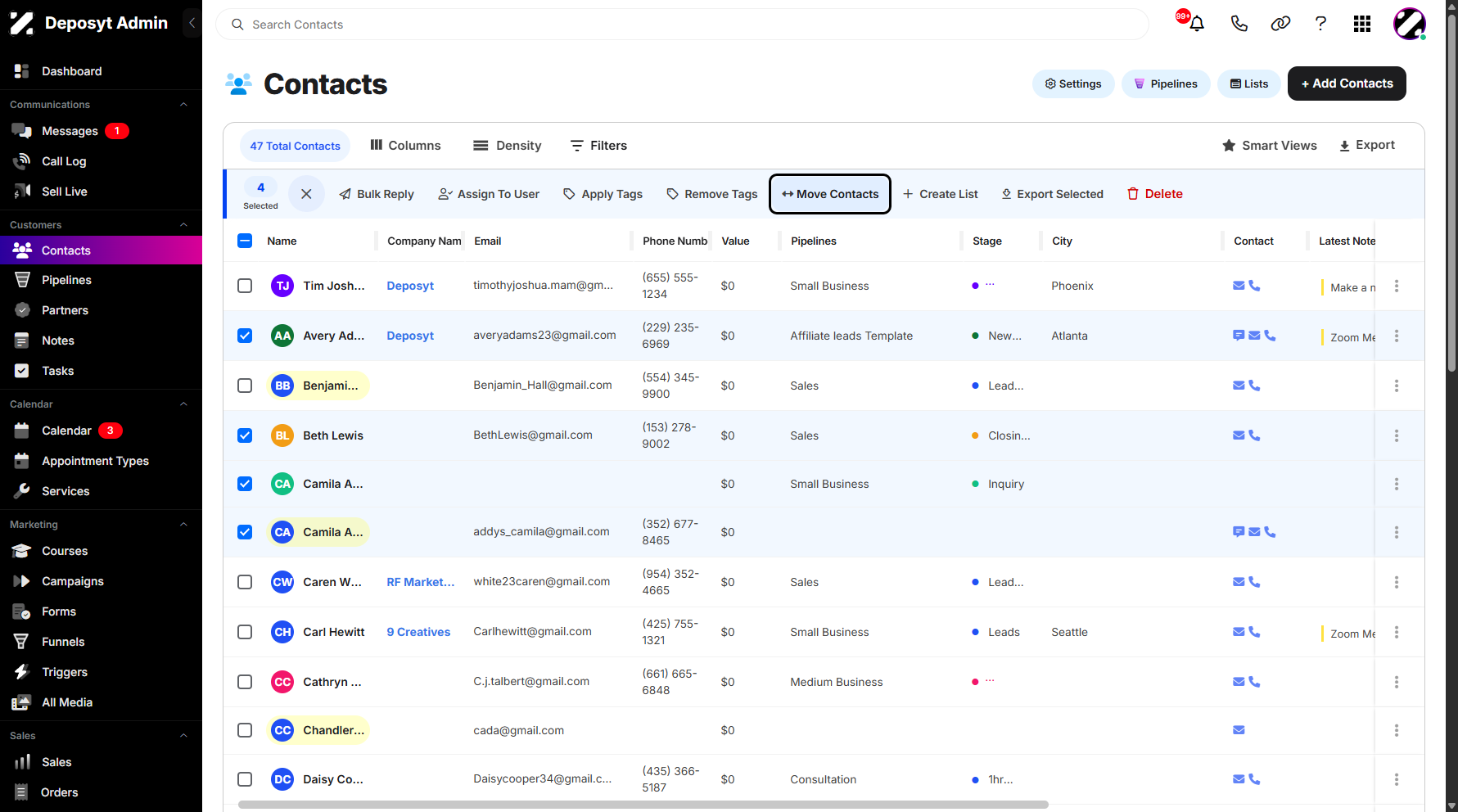Click the red Delete button
This screenshot has height=812, width=1458.
(x=1155, y=194)
